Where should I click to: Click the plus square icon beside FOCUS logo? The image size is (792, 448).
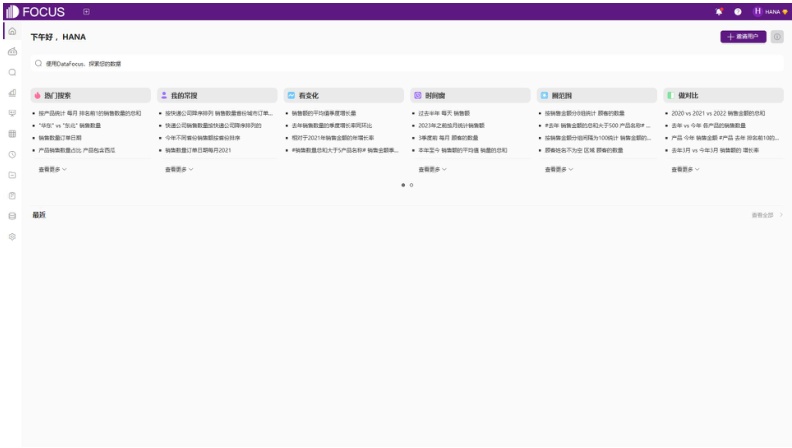tap(86, 12)
